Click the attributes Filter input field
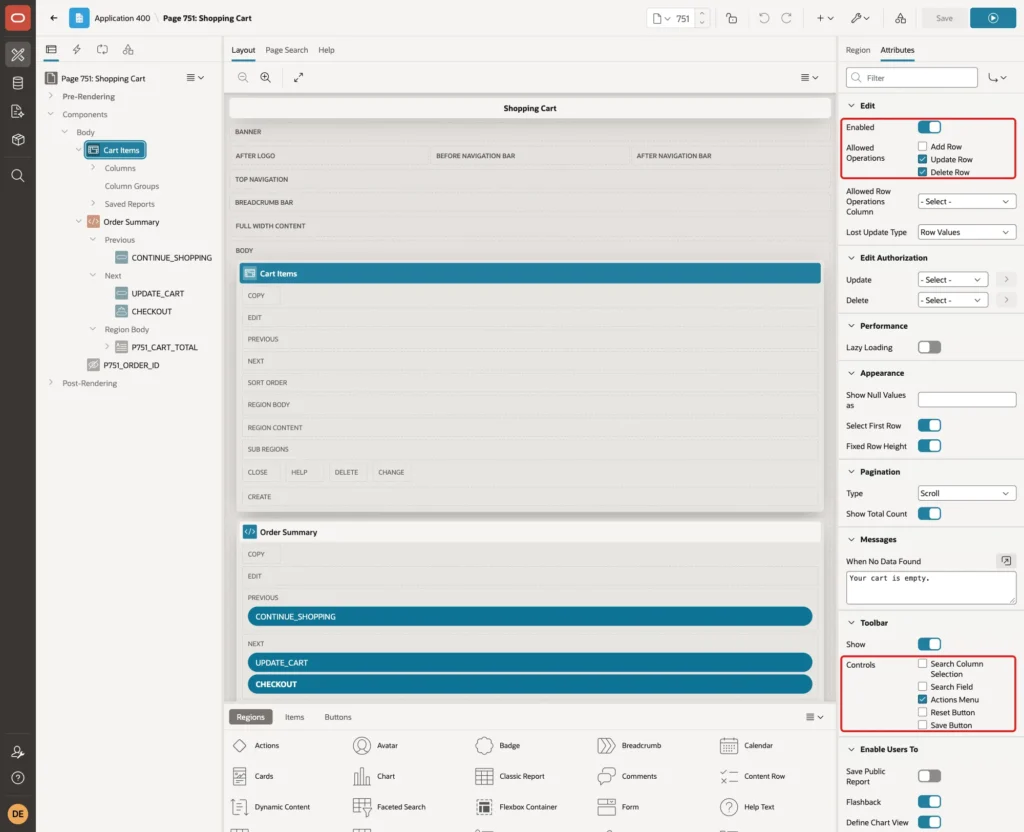This screenshot has height=832, width=1024. coord(912,78)
